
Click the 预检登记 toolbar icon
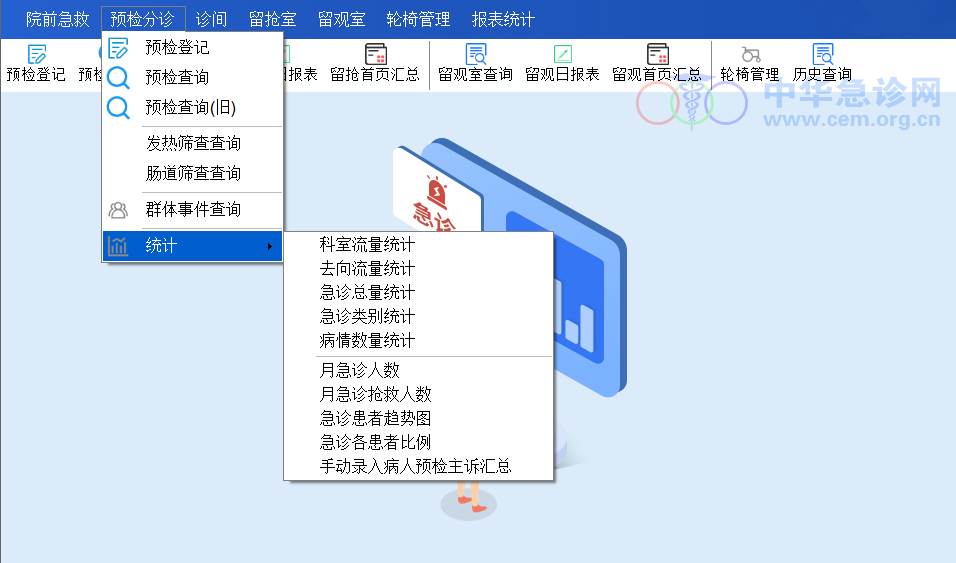pos(37,62)
